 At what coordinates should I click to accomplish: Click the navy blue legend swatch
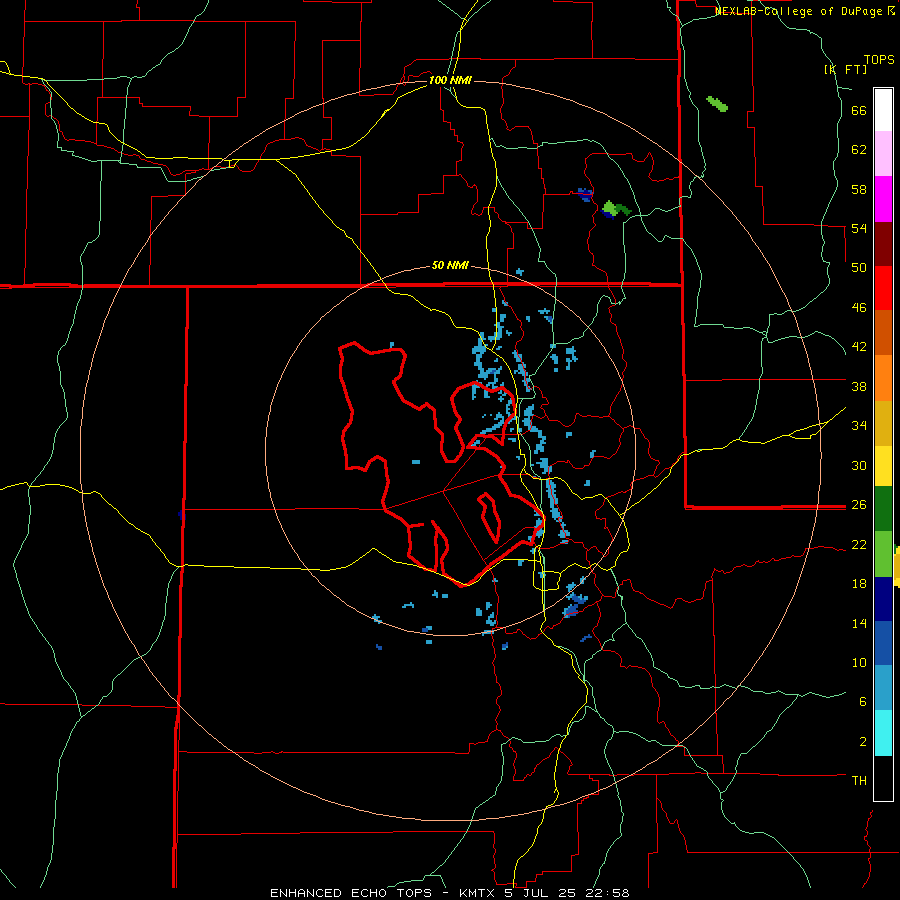pyautogui.click(x=883, y=599)
